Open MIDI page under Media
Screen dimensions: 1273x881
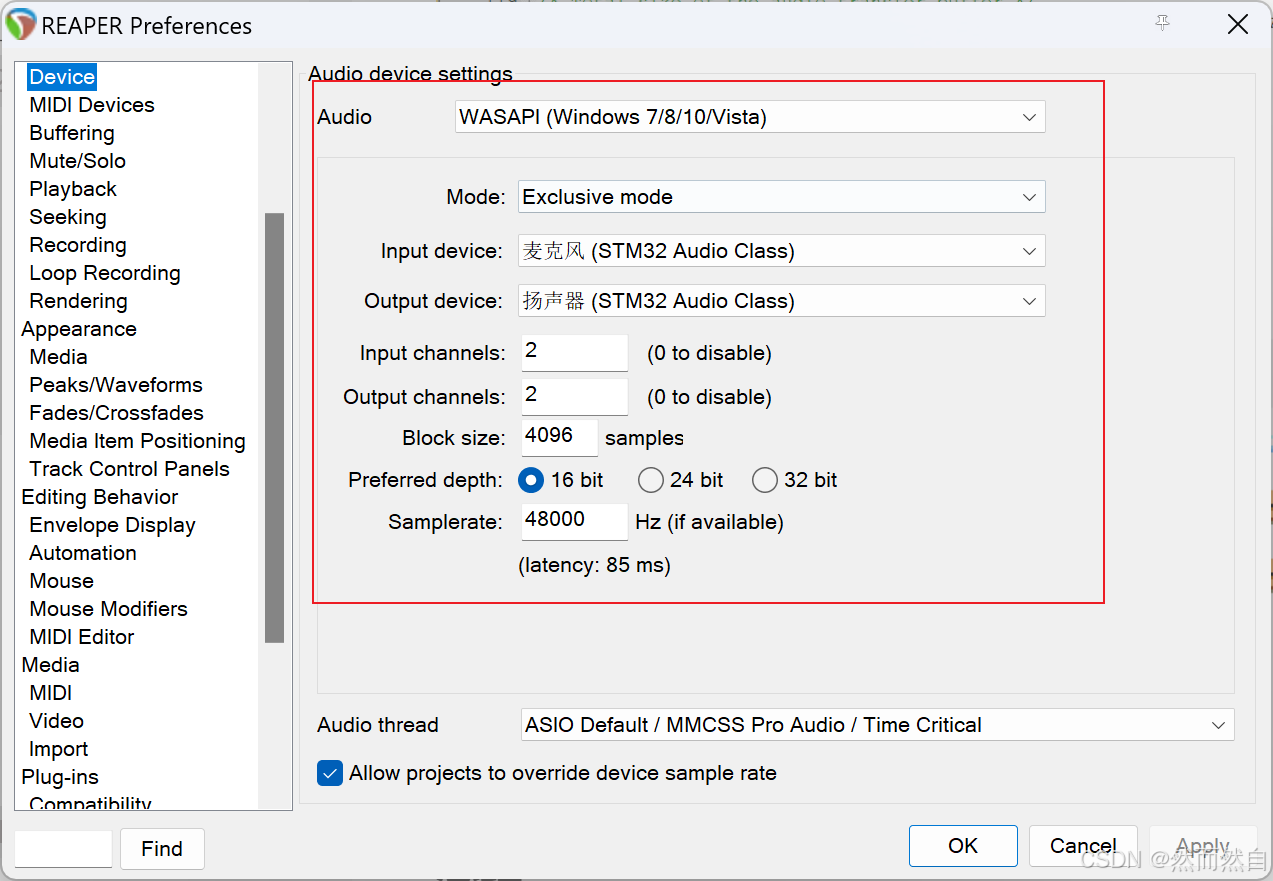[51, 693]
